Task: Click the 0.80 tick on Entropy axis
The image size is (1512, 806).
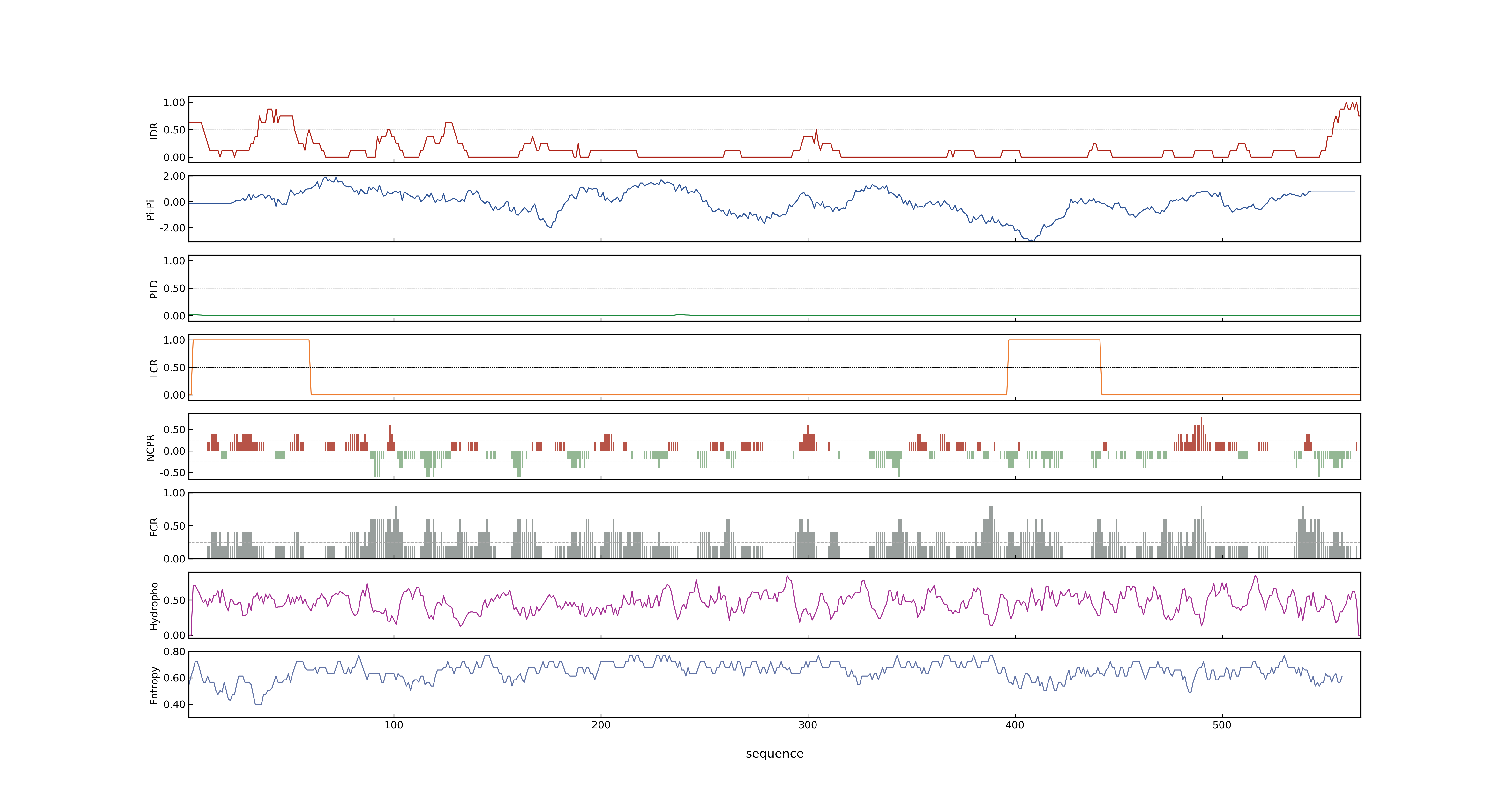Action: 174,651
